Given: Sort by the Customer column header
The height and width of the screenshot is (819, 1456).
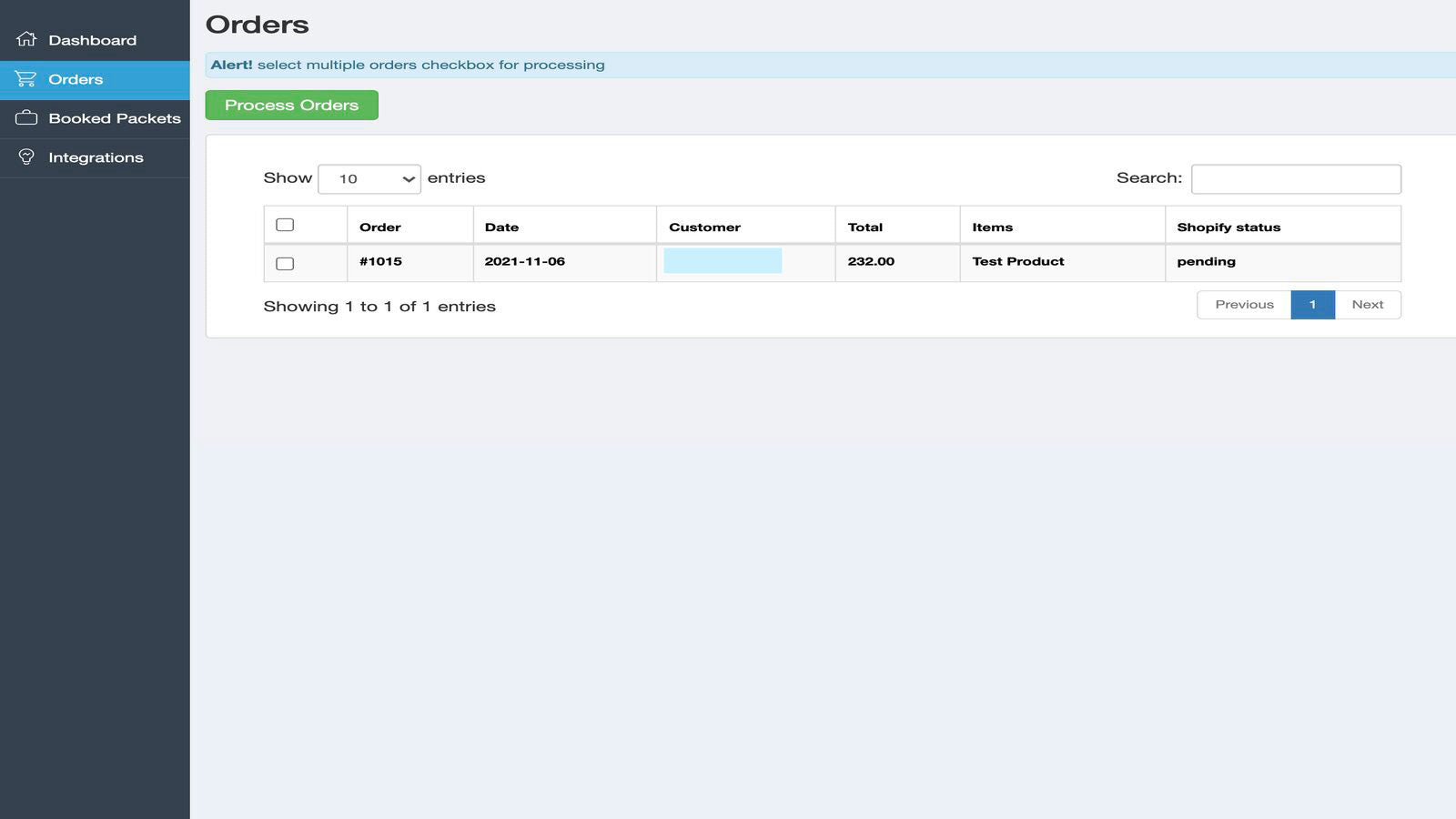Looking at the screenshot, I should (x=704, y=227).
